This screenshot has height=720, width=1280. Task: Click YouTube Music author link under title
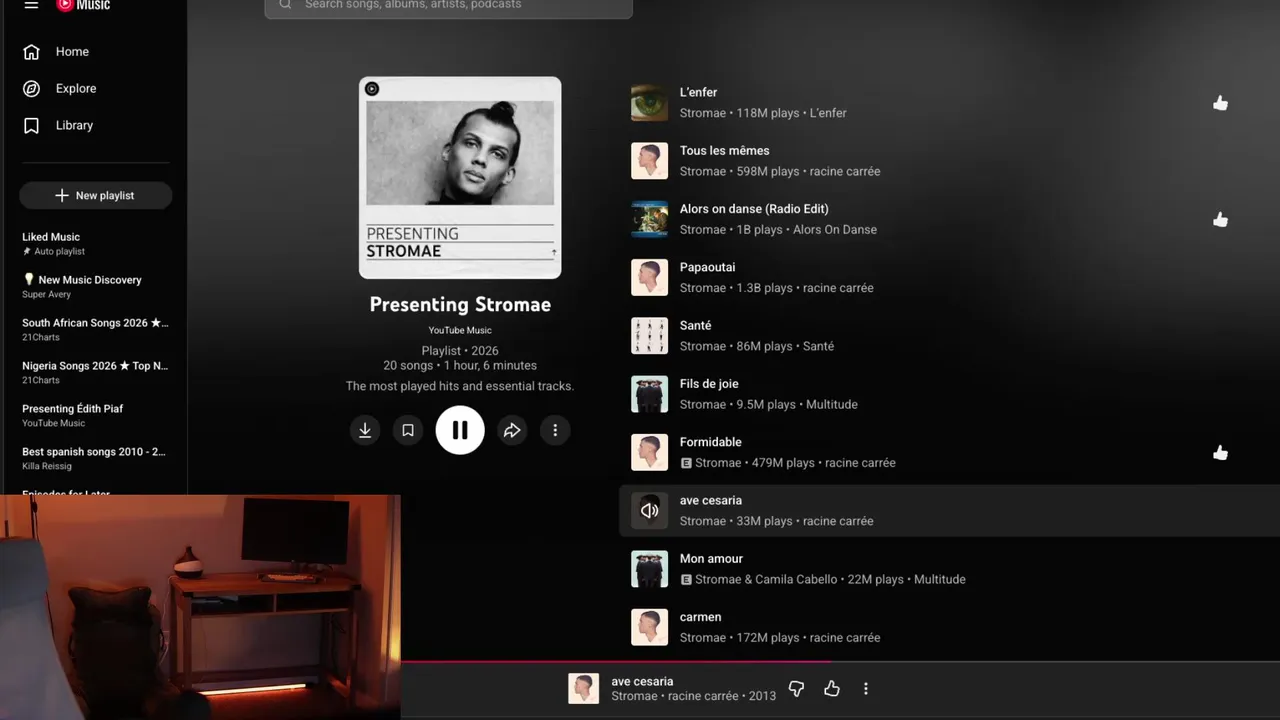(460, 330)
